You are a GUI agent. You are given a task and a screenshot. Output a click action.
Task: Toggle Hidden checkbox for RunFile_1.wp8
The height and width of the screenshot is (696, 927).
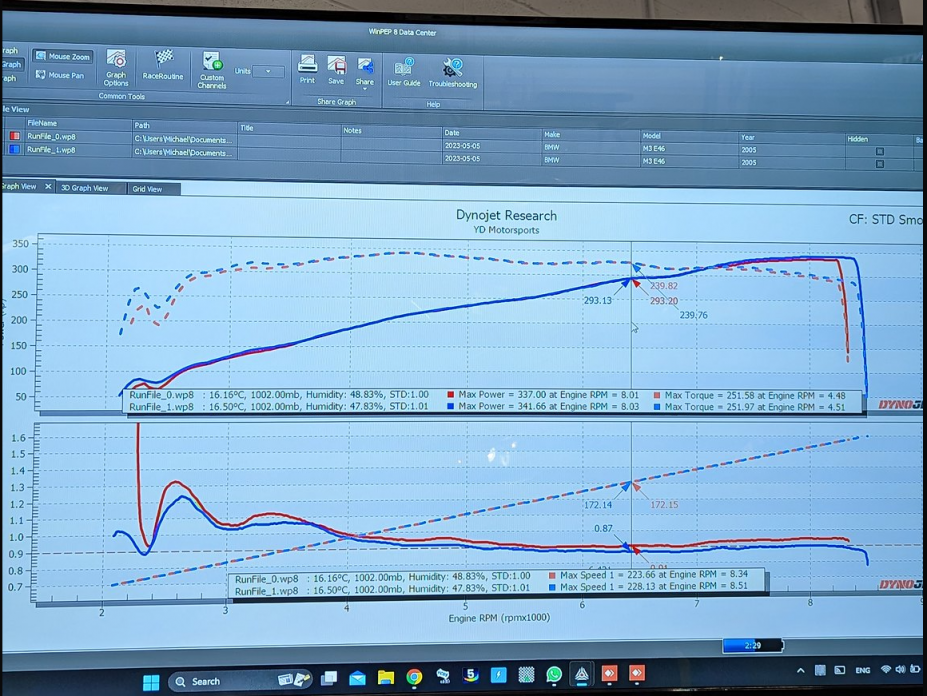879,163
